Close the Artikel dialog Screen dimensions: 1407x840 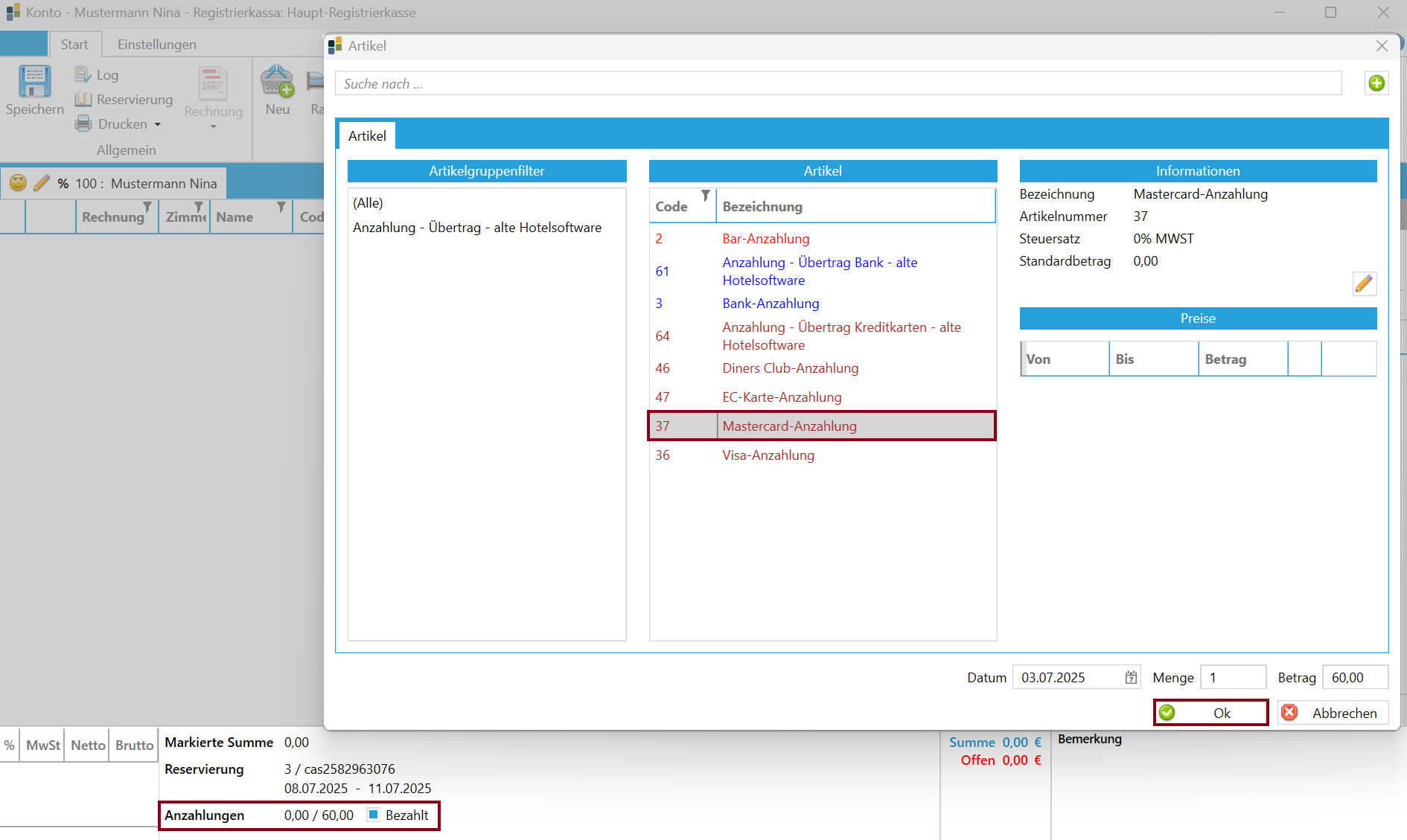(1382, 45)
